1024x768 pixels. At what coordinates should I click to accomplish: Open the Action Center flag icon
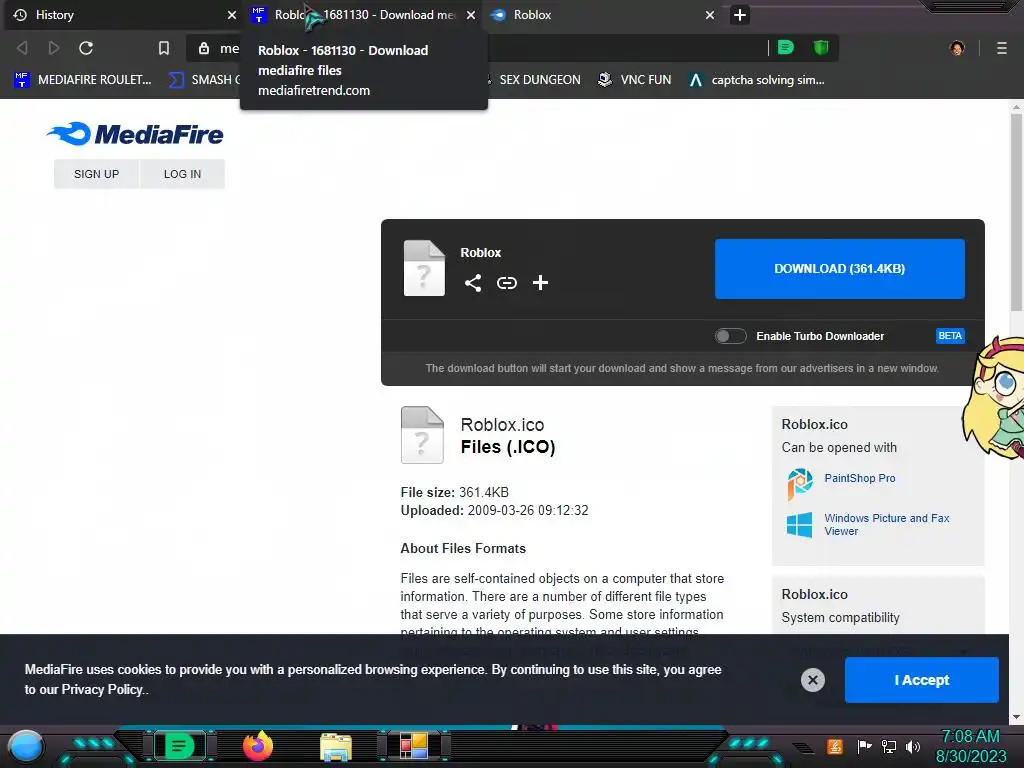(864, 746)
